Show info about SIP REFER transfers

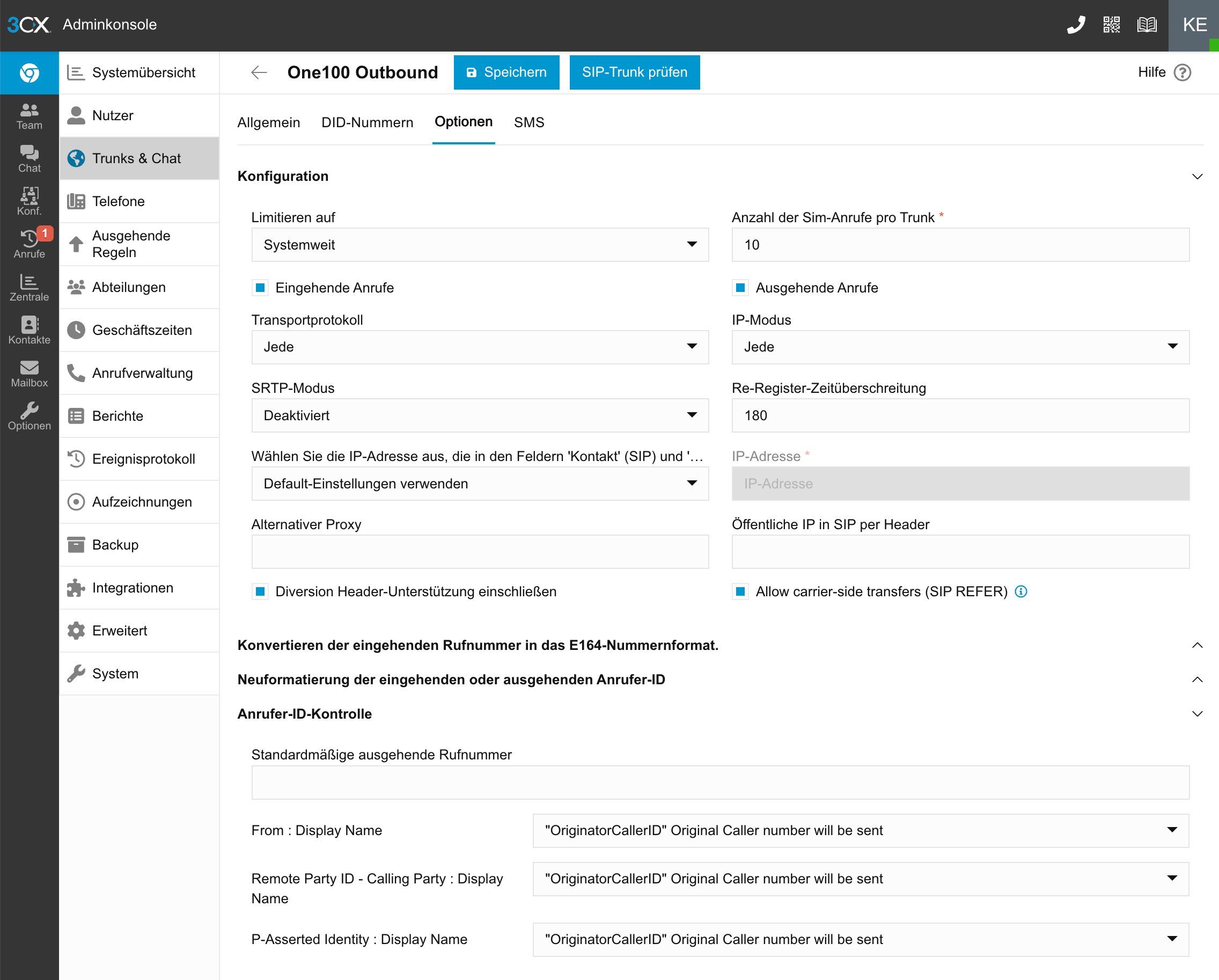[x=1021, y=591]
